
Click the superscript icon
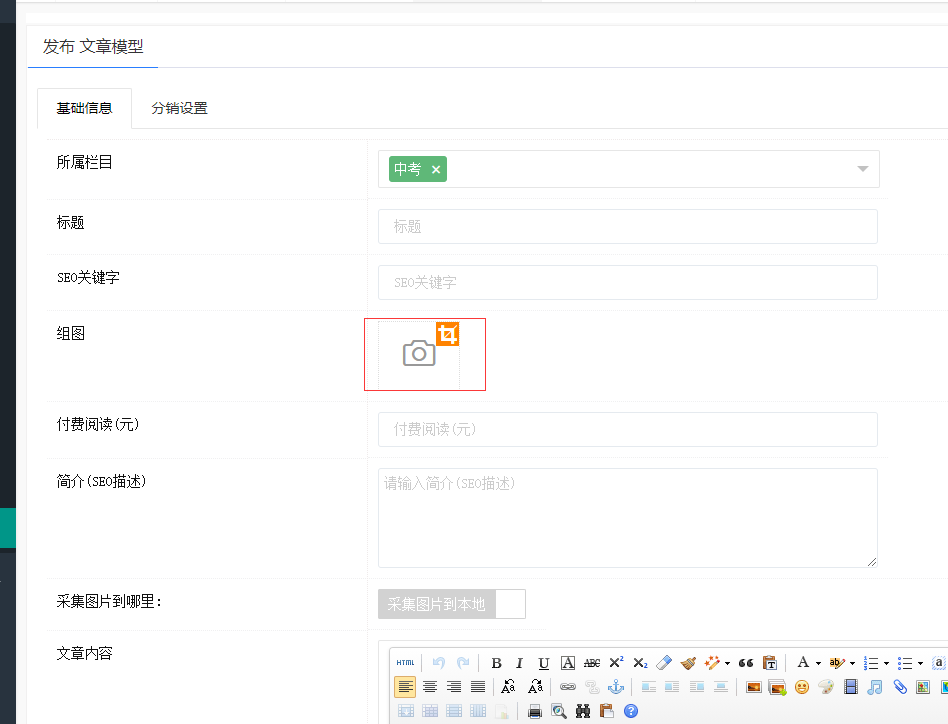(616, 663)
